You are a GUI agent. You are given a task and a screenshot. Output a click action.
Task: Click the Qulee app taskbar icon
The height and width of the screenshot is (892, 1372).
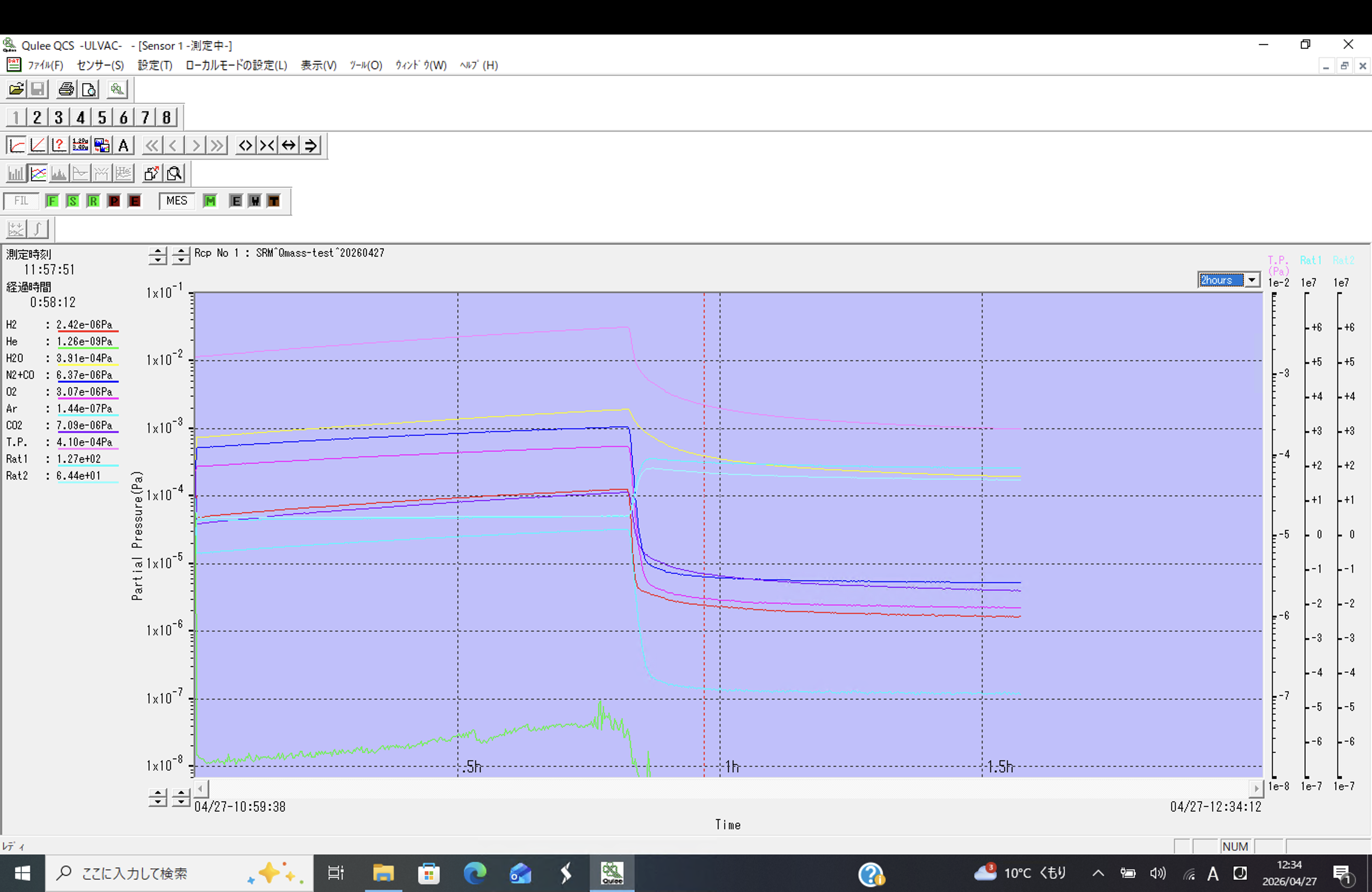612,873
